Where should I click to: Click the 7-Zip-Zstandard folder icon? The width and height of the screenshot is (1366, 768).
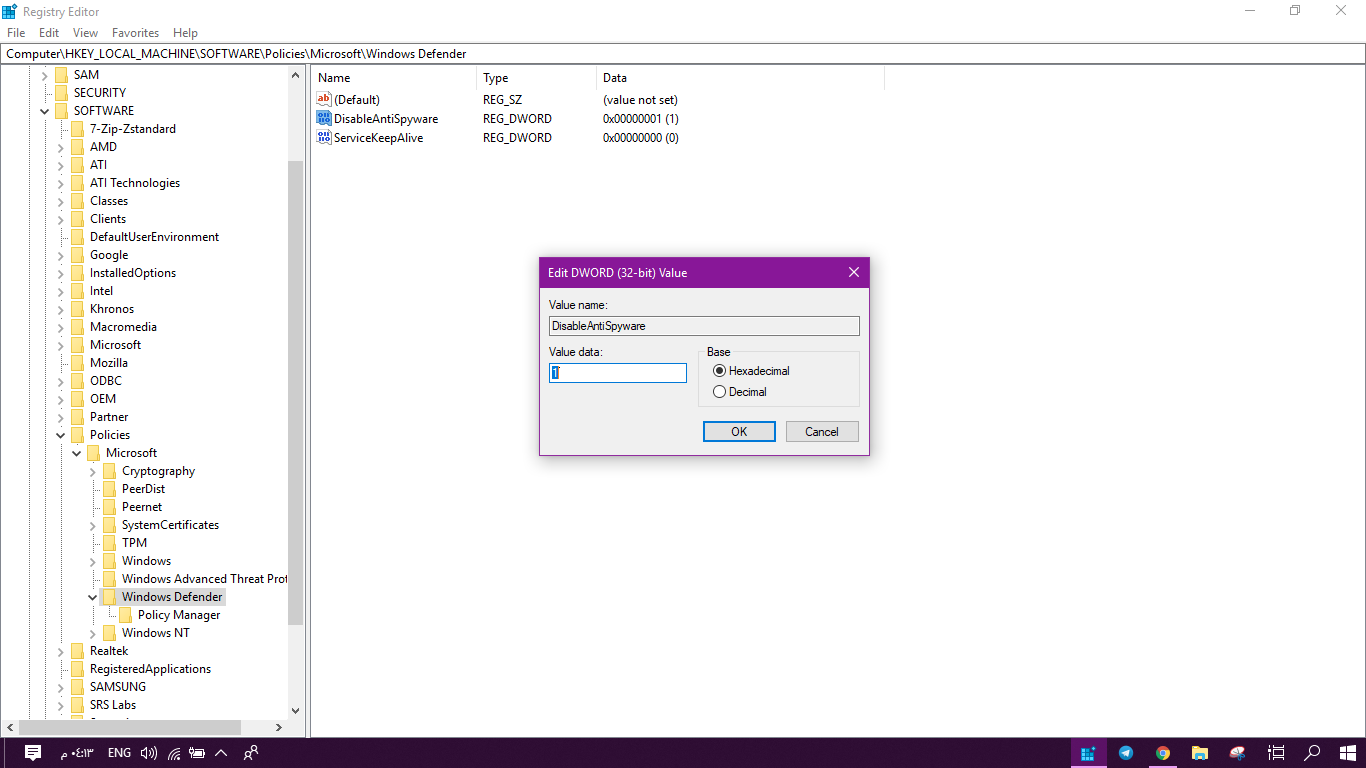tap(77, 129)
